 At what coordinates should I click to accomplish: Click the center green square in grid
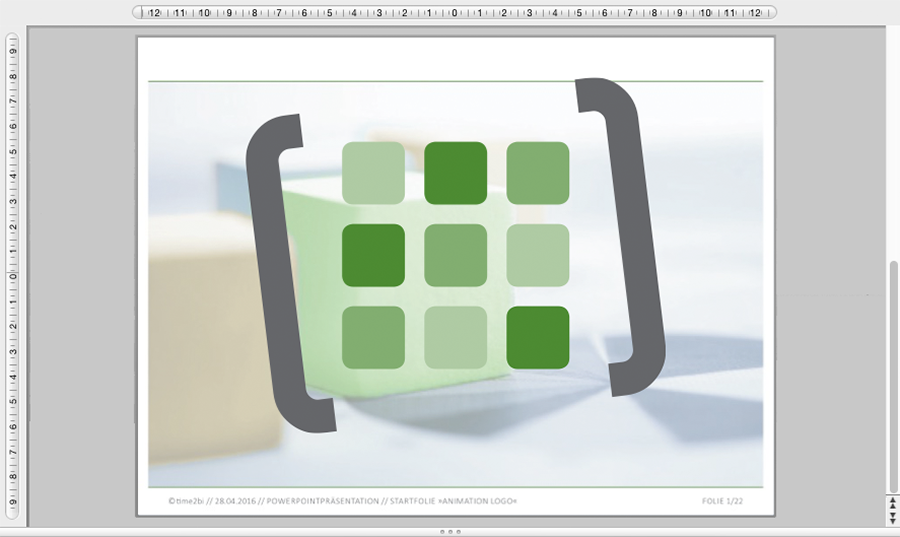[x=456, y=255]
